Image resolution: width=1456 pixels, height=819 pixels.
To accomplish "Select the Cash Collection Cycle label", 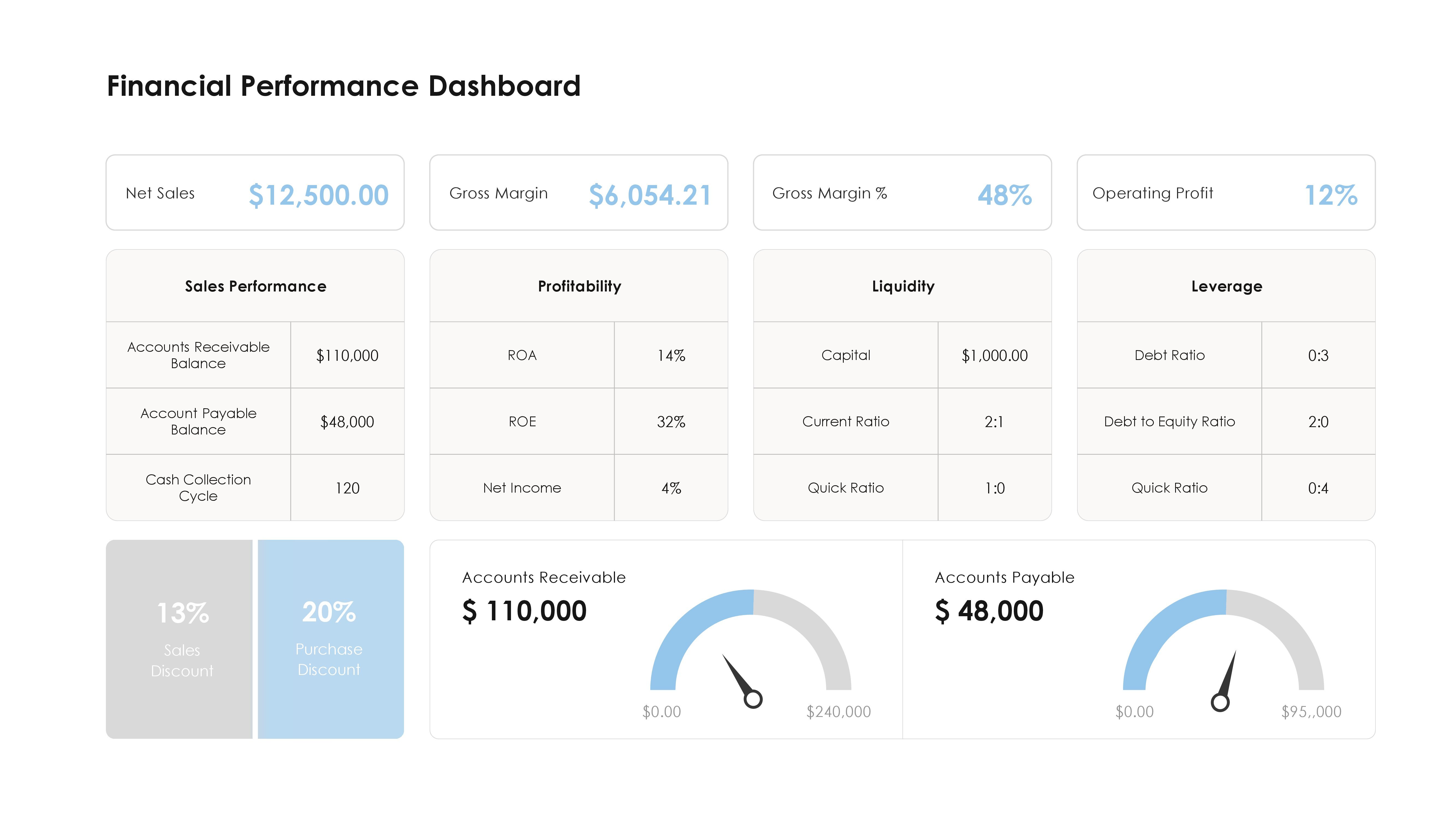I will click(x=198, y=487).
